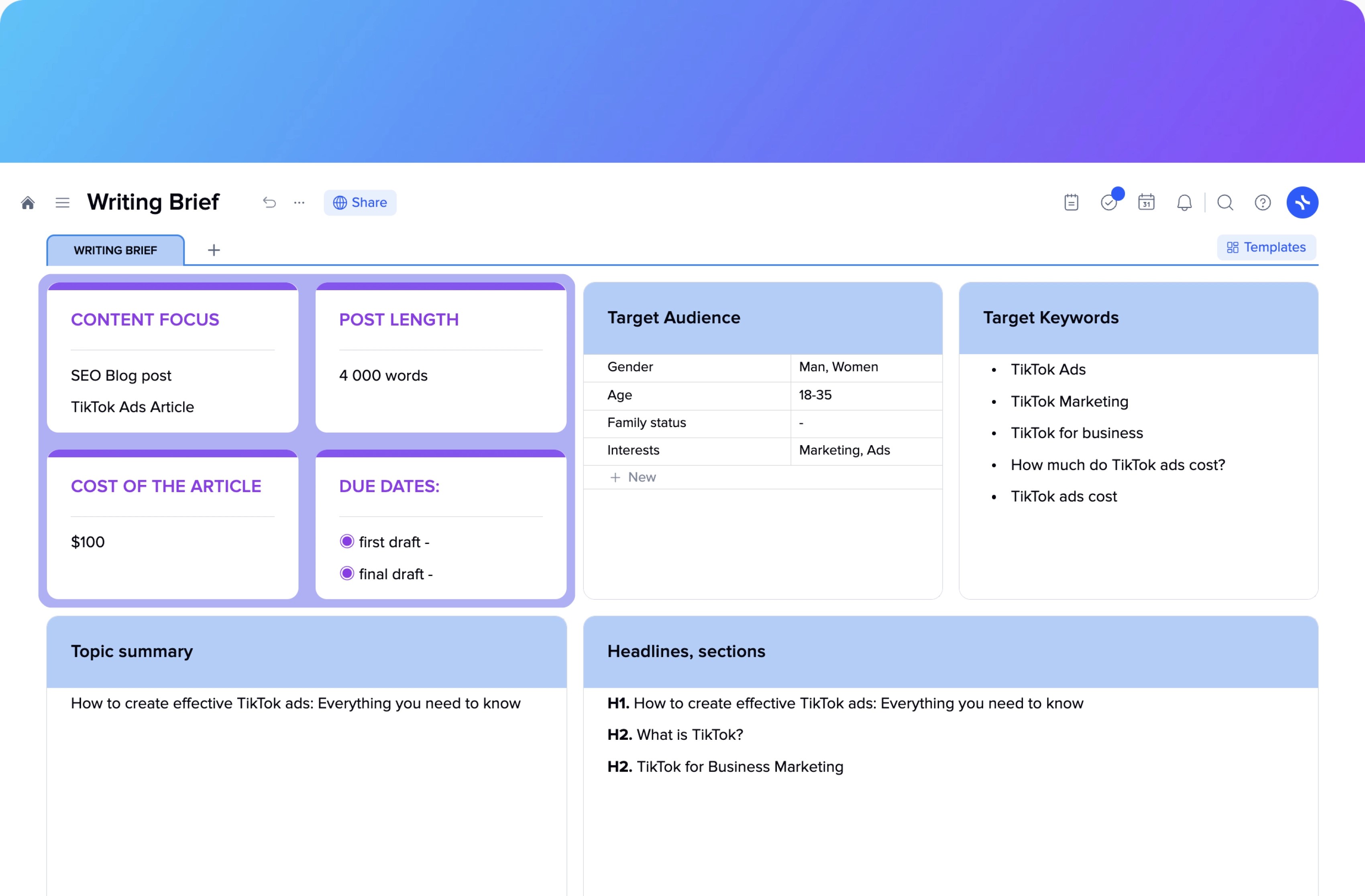This screenshot has width=1365, height=896.
Task: Select the final draft radio bullet
Action: point(347,574)
